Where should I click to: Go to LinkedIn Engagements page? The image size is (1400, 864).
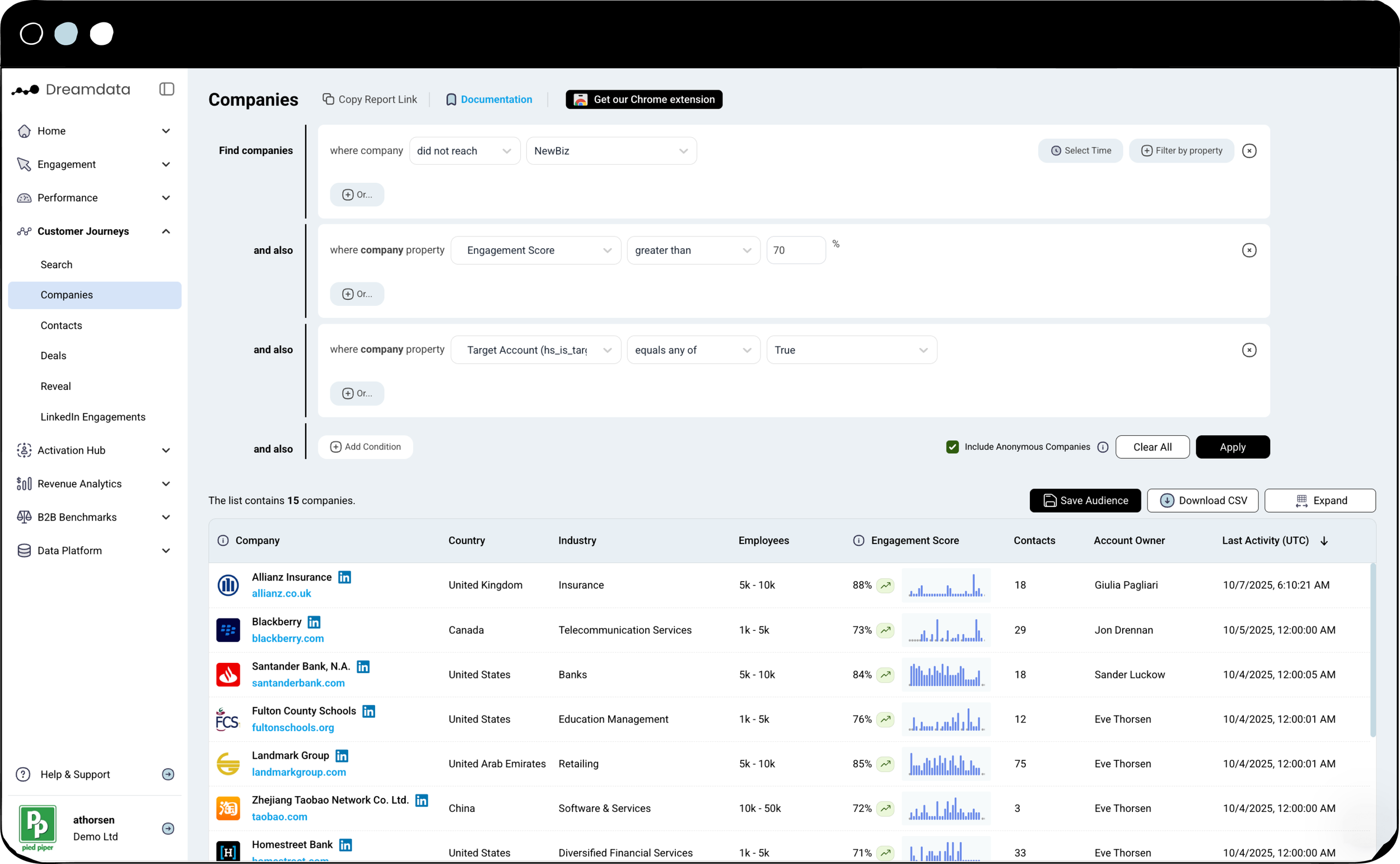click(93, 416)
